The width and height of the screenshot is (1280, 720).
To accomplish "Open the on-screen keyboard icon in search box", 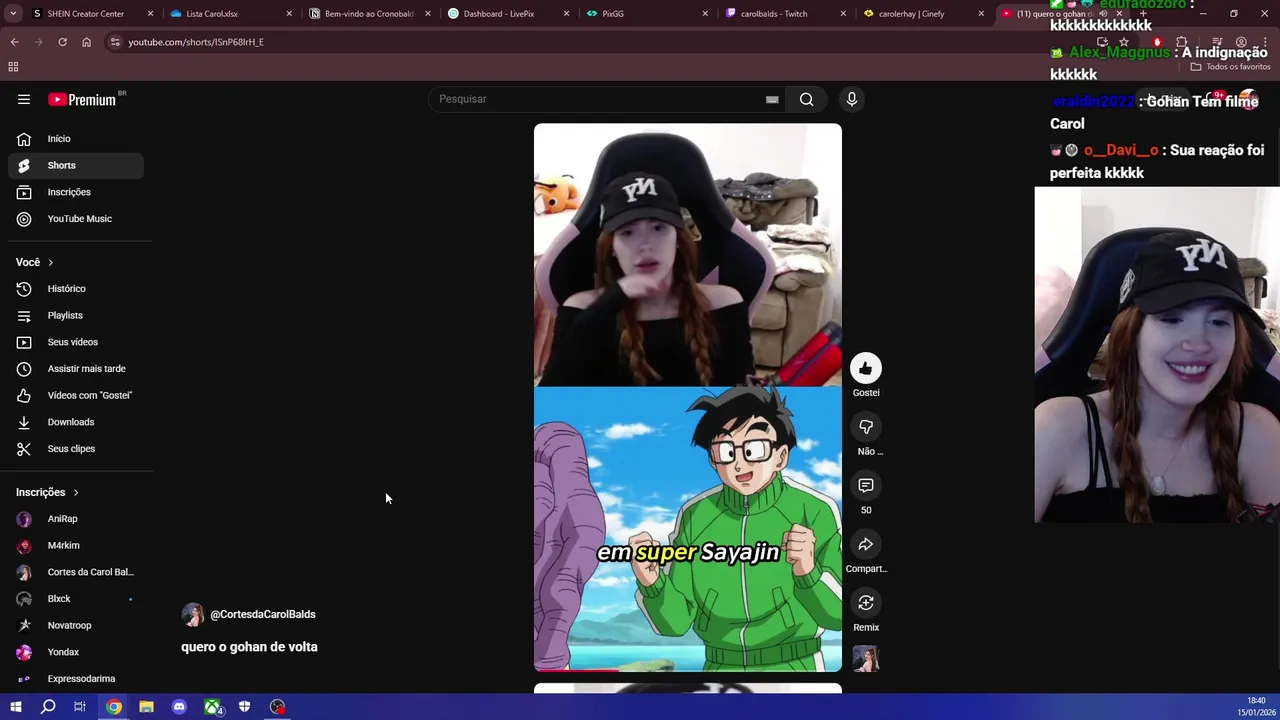I will [772, 99].
